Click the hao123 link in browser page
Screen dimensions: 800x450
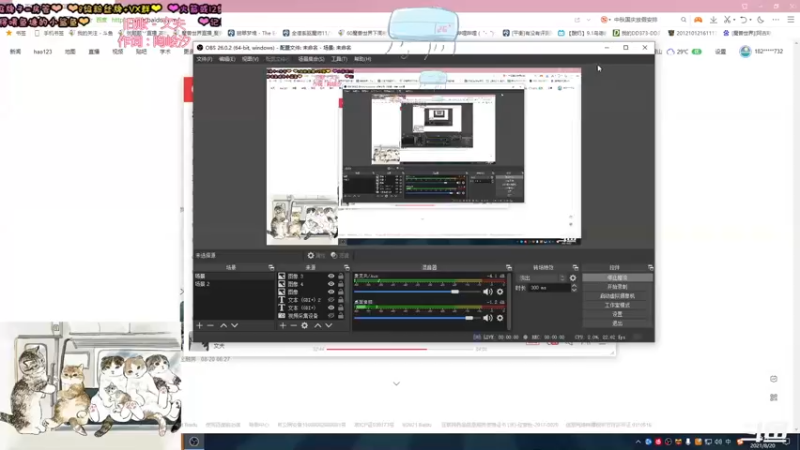click(43, 52)
